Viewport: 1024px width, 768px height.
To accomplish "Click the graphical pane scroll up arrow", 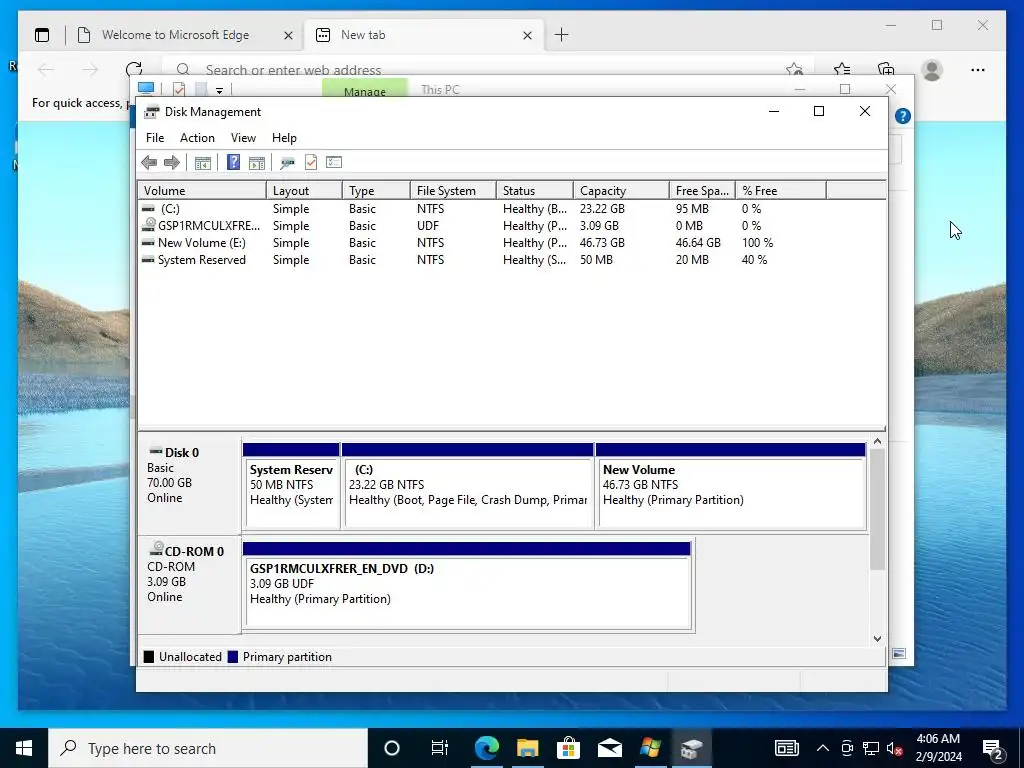I will [x=878, y=442].
